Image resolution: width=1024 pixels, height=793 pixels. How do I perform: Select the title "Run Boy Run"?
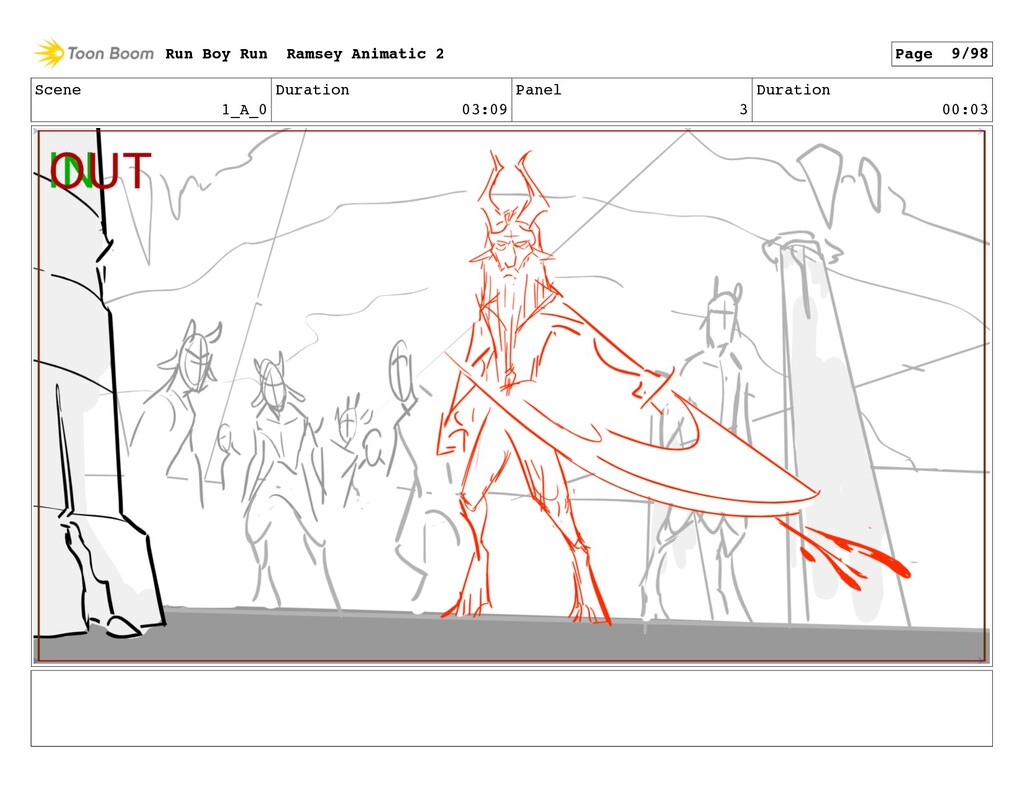click(216, 54)
